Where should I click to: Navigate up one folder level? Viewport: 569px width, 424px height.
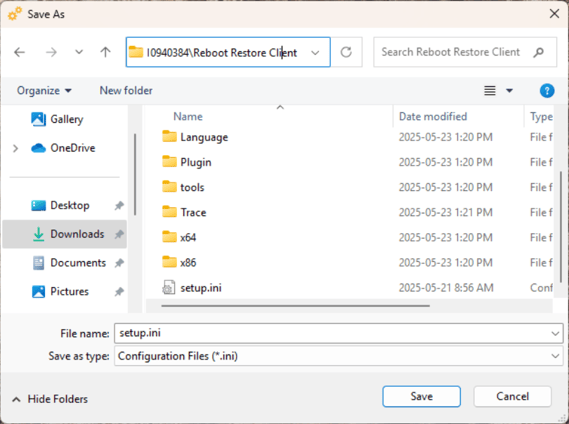[x=105, y=52]
